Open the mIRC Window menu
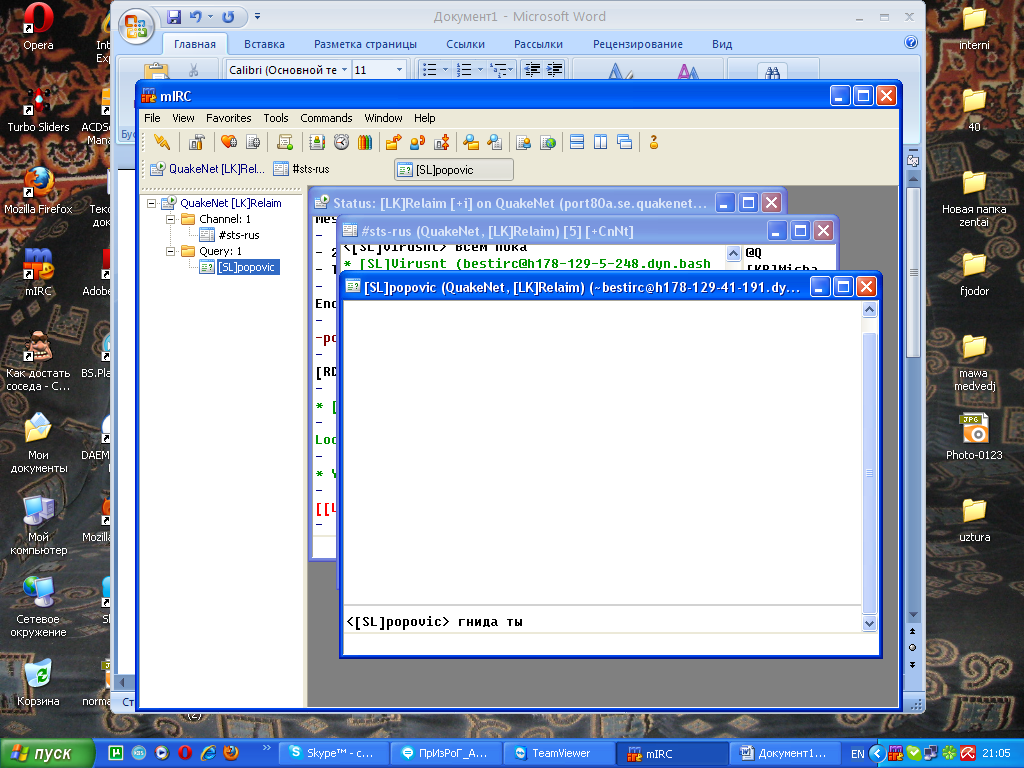The width and height of the screenshot is (1024, 768). (383, 118)
